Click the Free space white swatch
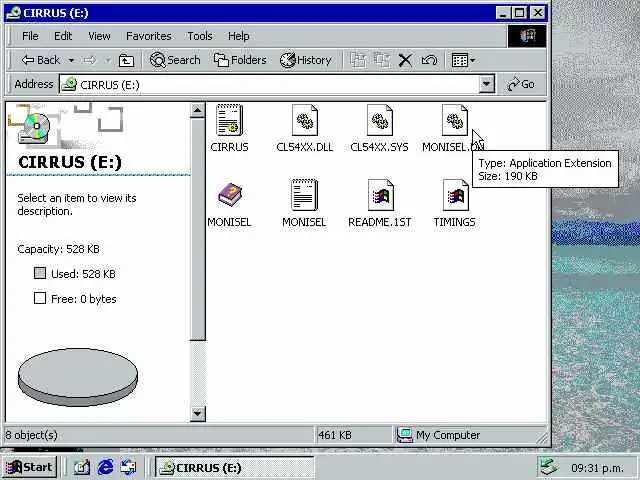 click(x=40, y=298)
